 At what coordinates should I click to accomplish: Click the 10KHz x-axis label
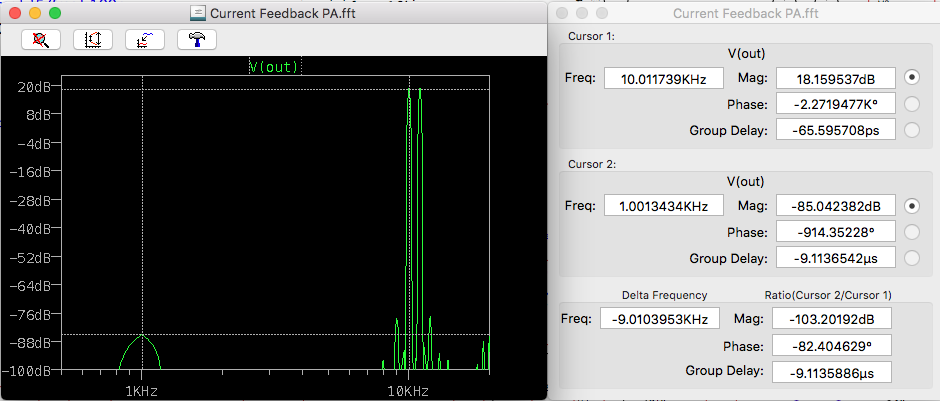tap(408, 391)
